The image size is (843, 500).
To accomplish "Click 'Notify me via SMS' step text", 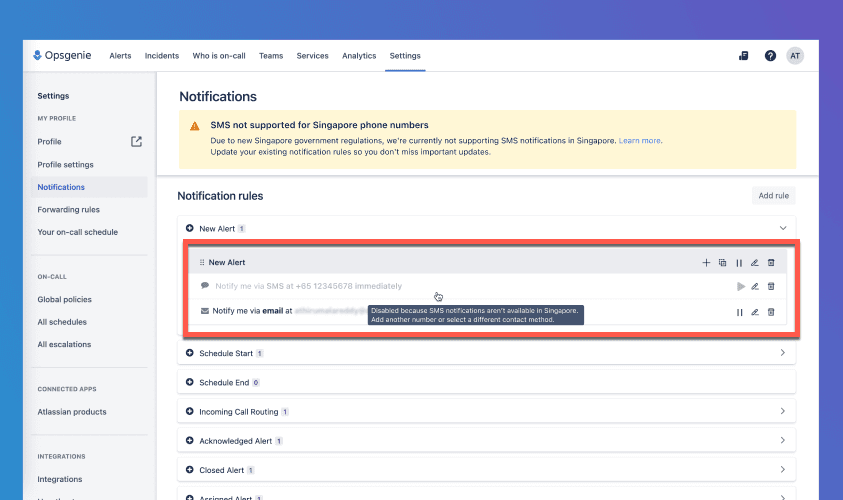I will click(309, 286).
